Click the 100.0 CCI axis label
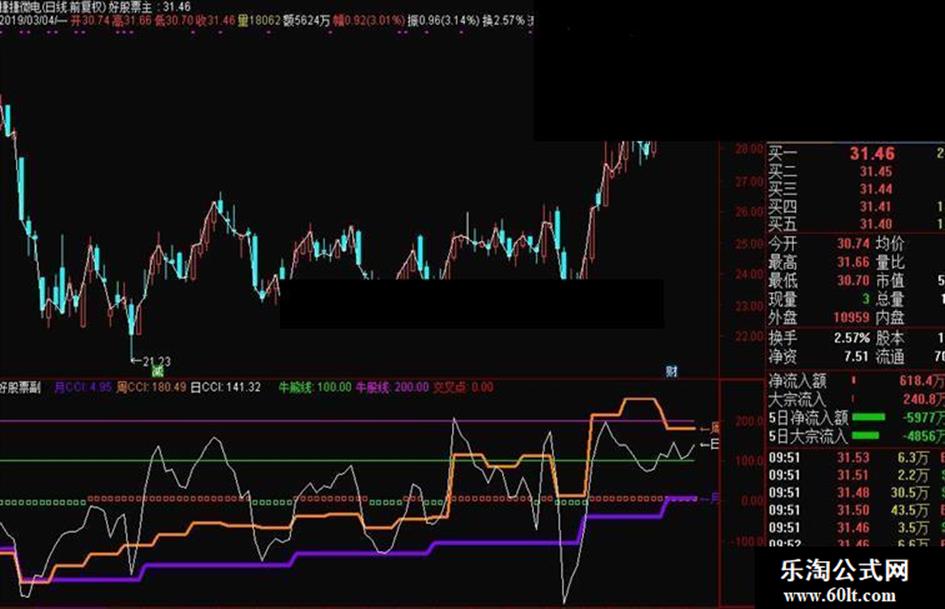Image resolution: width=945 pixels, height=609 pixels. tap(749, 461)
